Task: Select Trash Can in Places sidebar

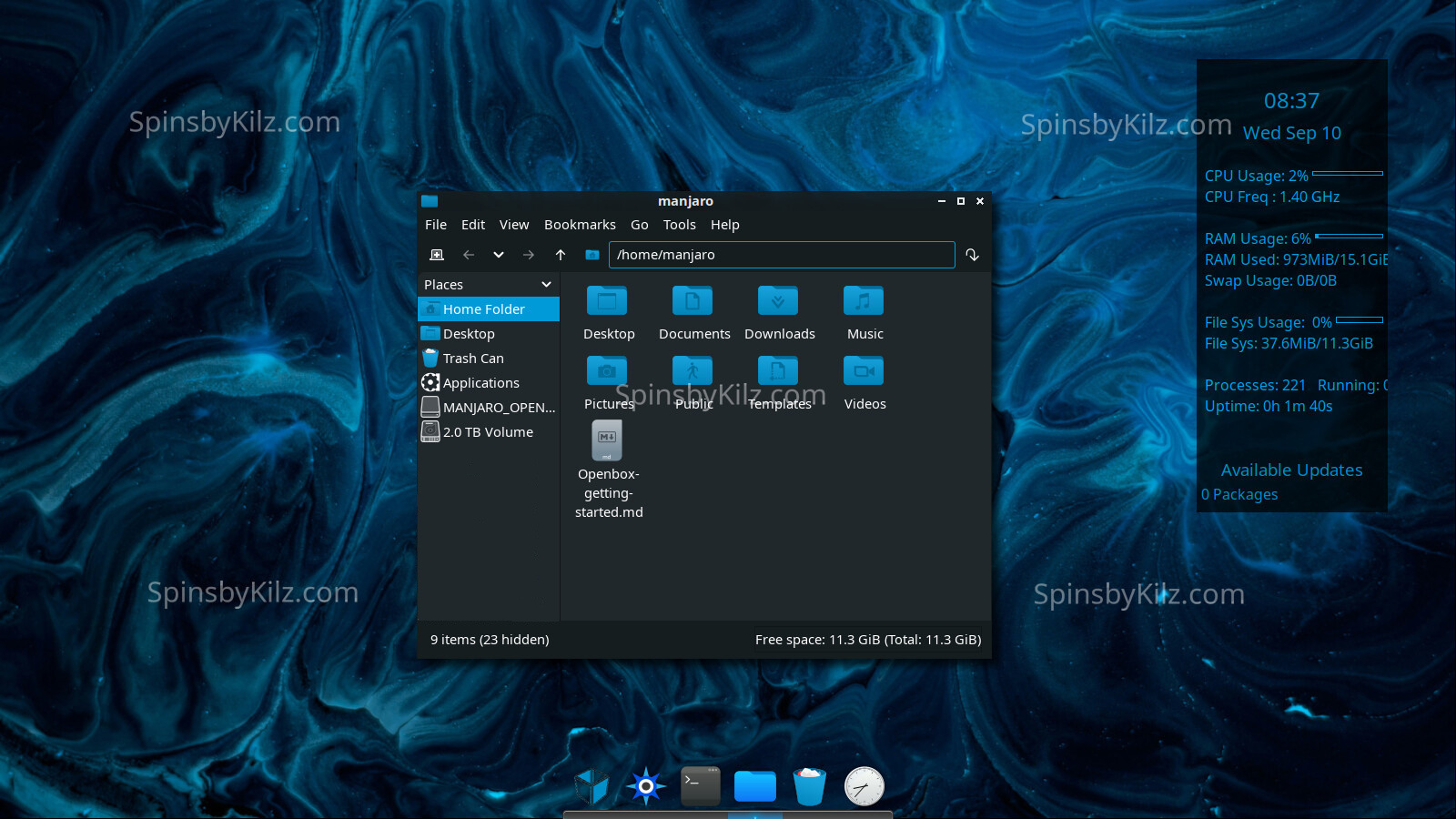Action: coord(473,359)
